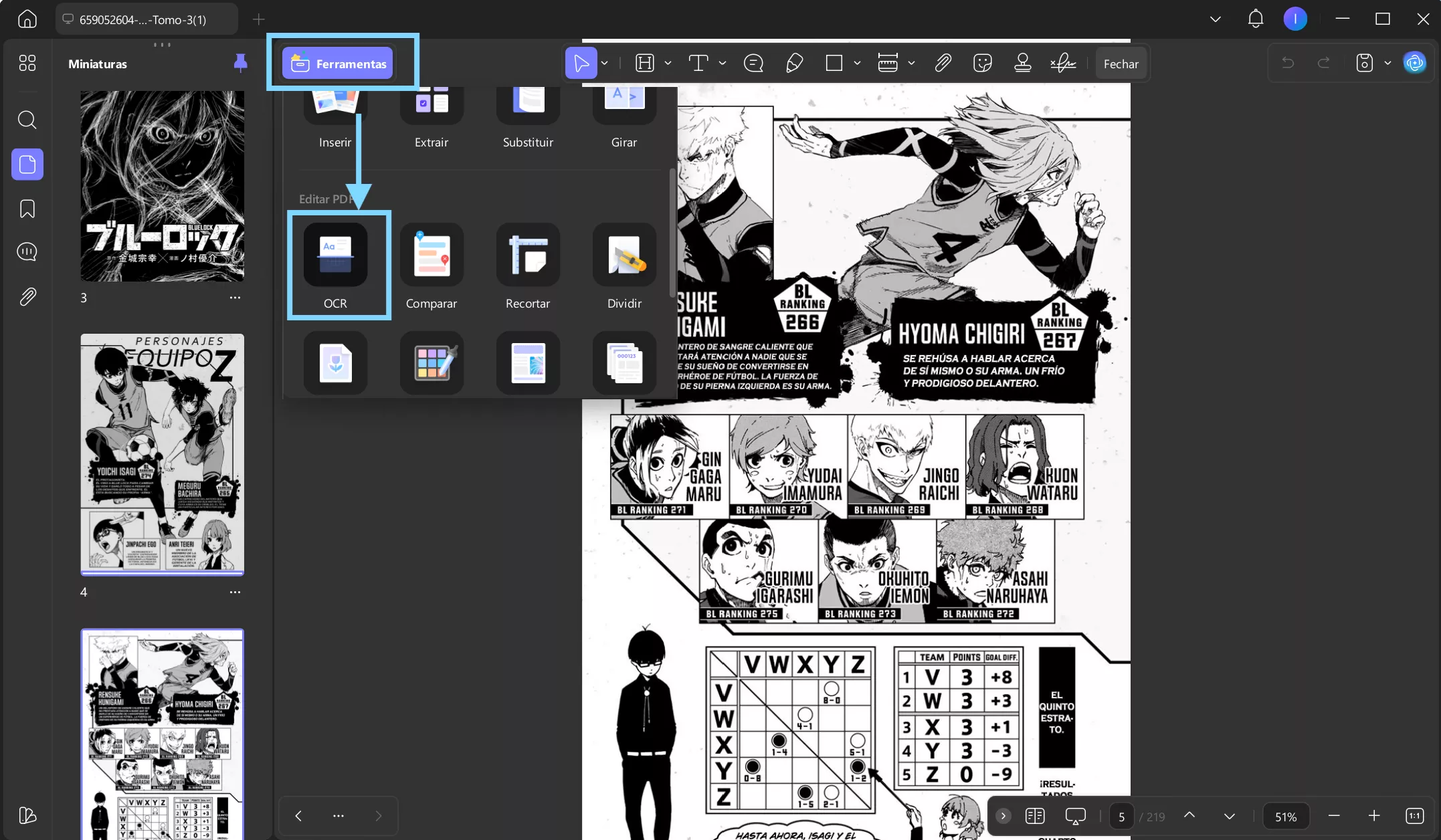1441x840 pixels.
Task: Open the attachment paperclip tool in toolbar
Action: click(943, 64)
